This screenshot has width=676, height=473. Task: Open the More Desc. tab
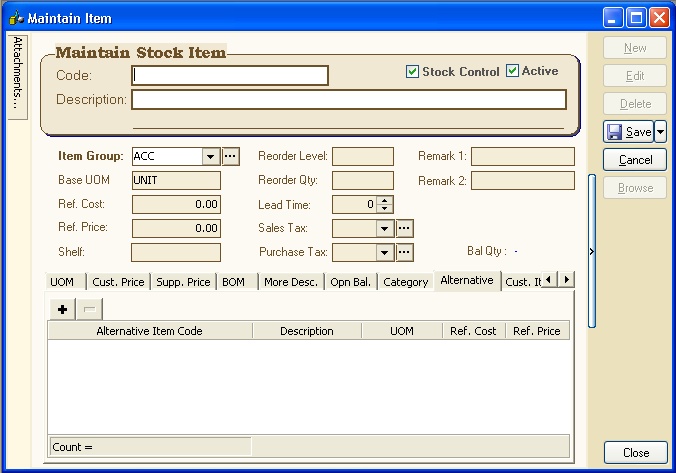click(291, 282)
